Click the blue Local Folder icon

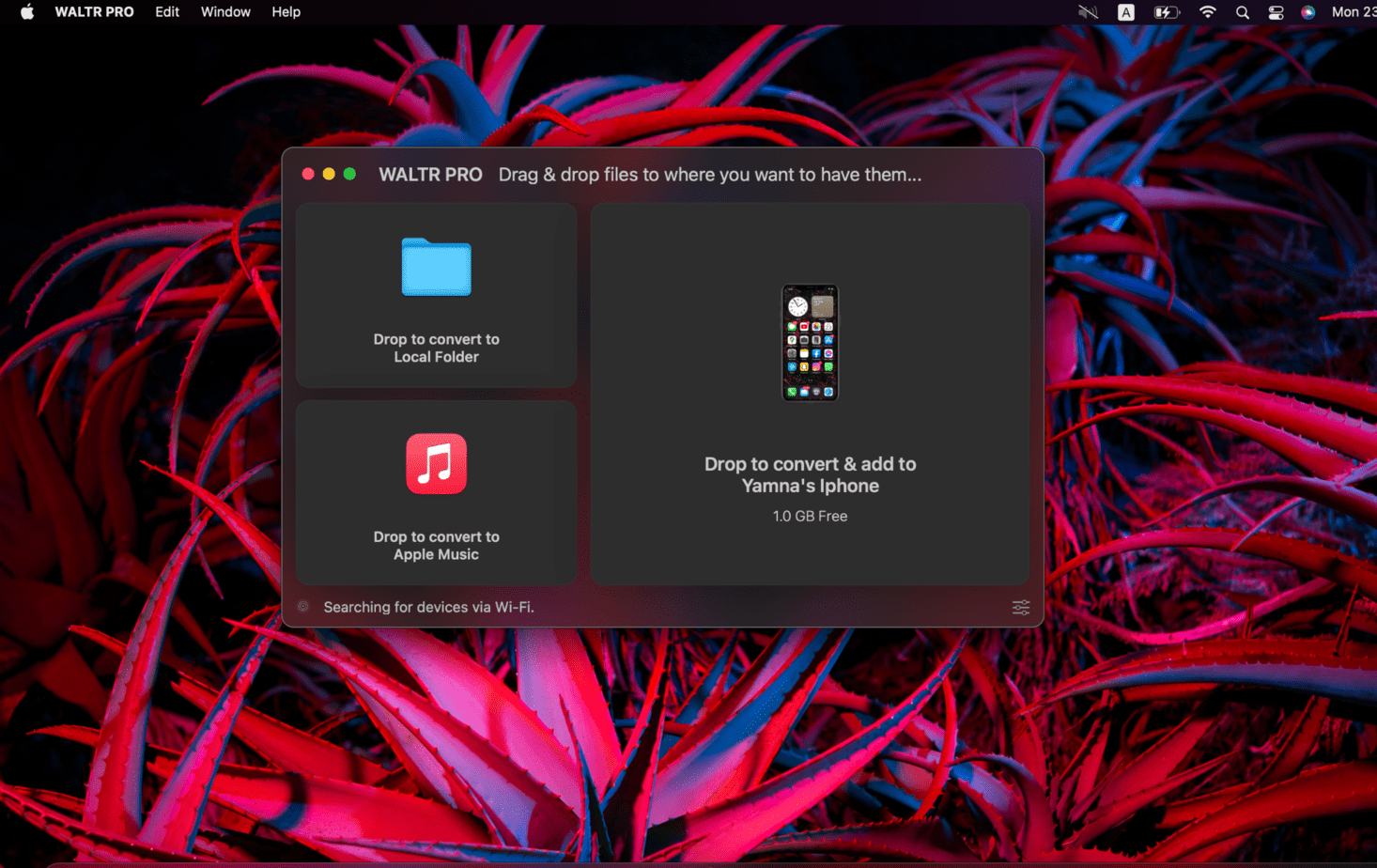click(436, 268)
